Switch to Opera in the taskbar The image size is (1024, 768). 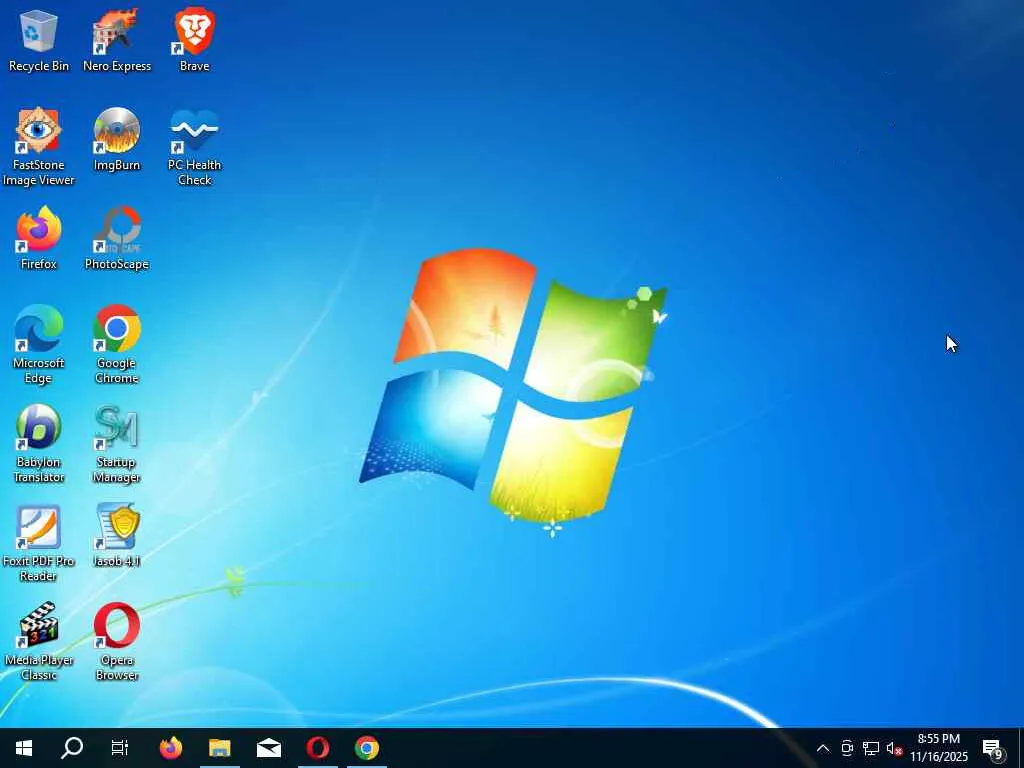(x=318, y=748)
